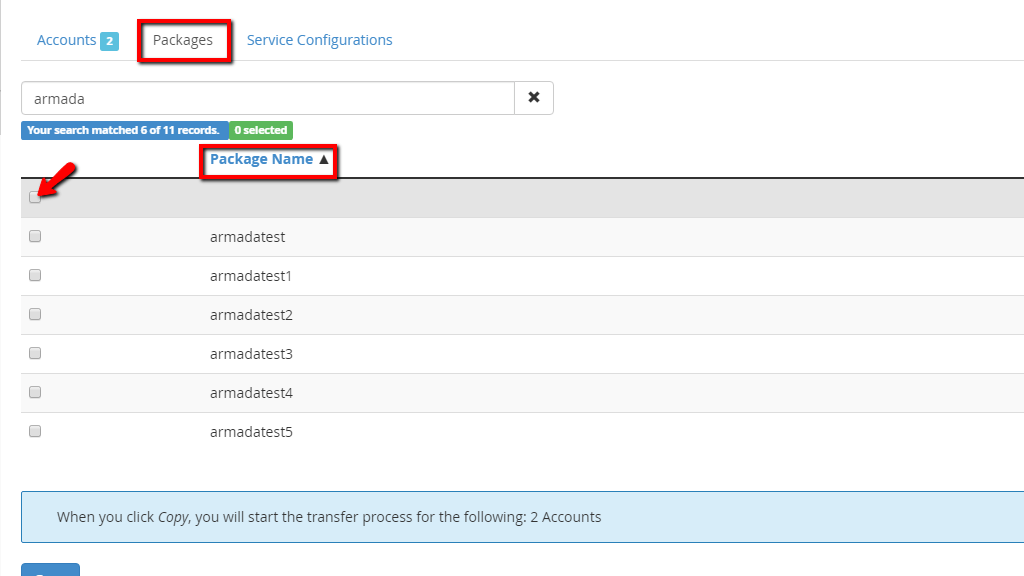The height and width of the screenshot is (576, 1024).
Task: Click the armadatest package name
Action: point(248,237)
